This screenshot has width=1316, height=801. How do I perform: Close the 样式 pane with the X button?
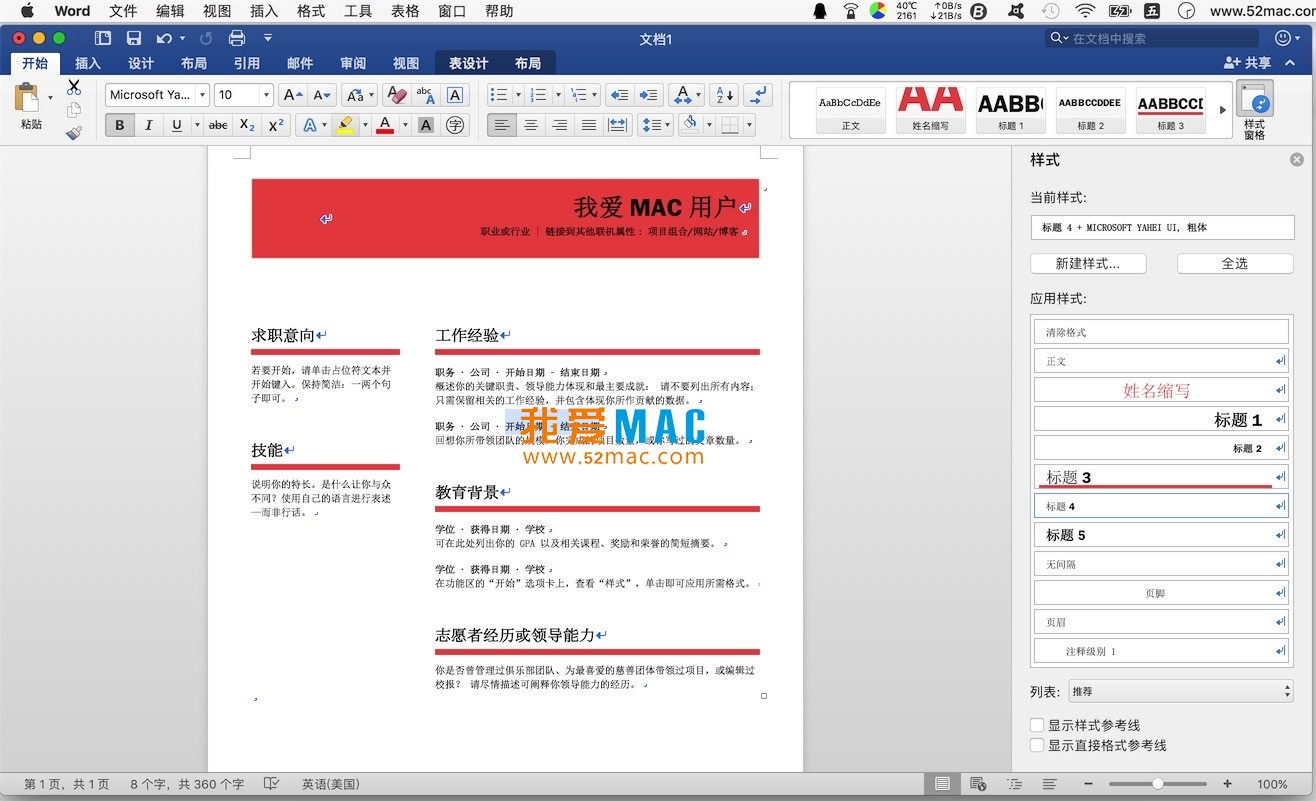1297,160
